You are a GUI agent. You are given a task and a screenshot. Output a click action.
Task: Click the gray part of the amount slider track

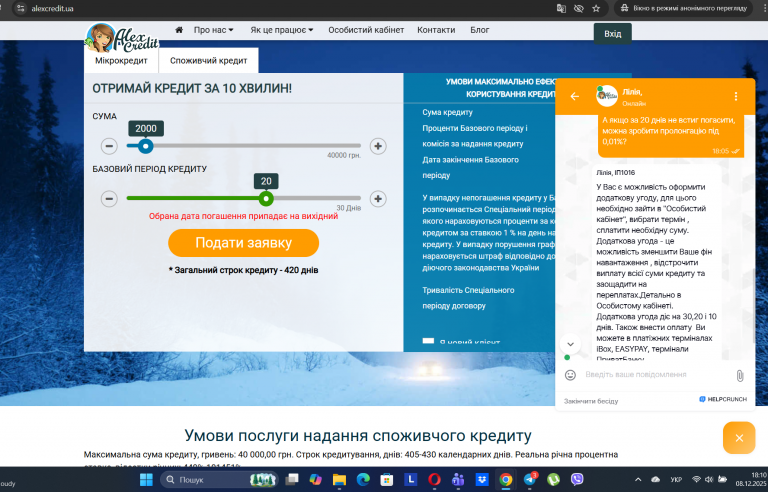(x=257, y=146)
